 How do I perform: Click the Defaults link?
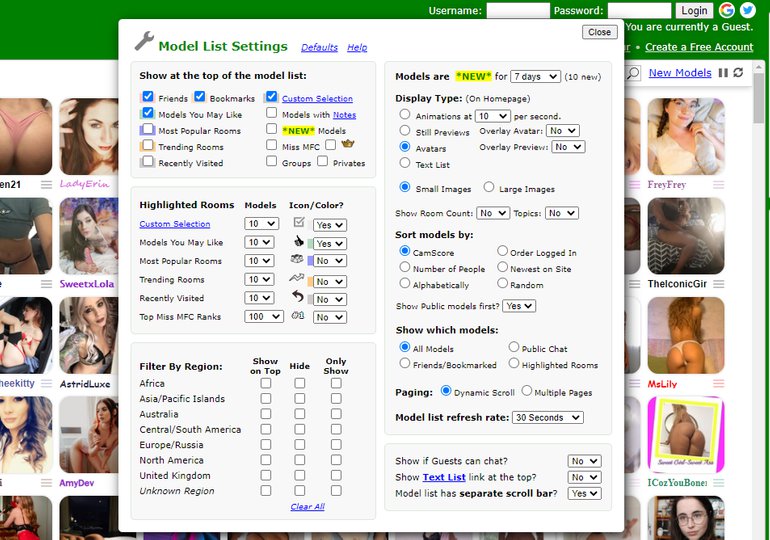point(319,48)
